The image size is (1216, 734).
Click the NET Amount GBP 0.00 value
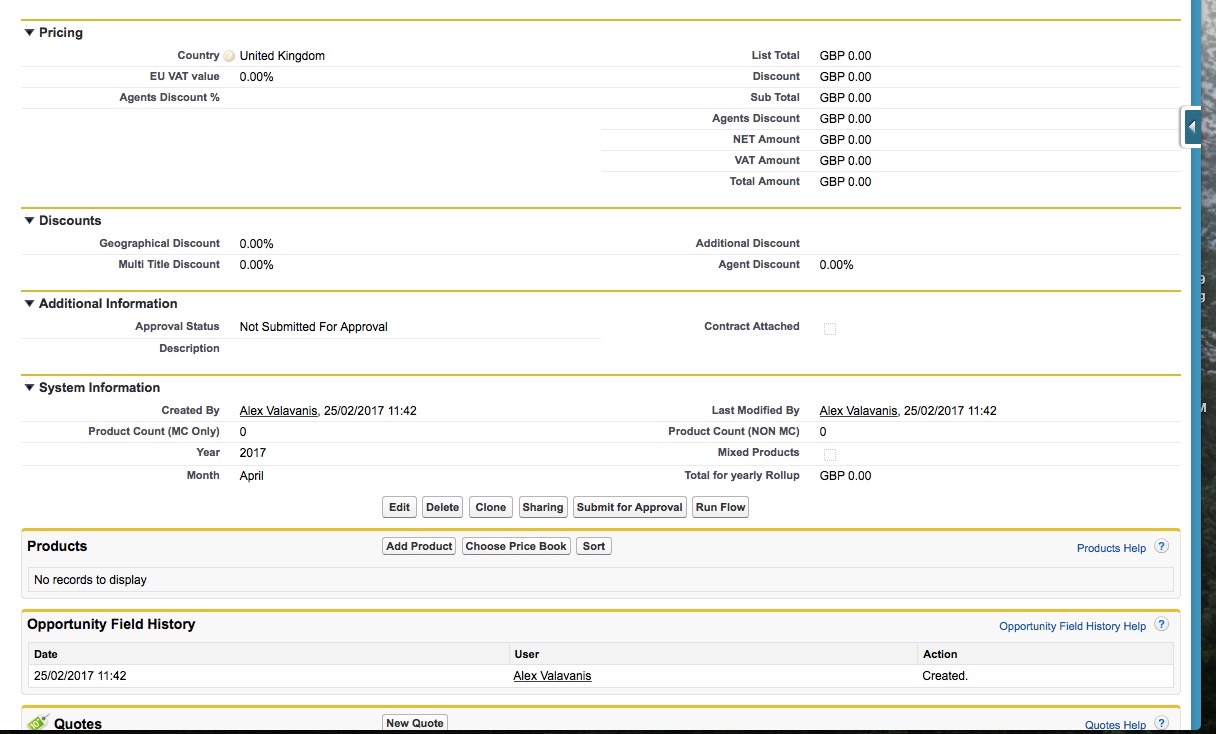(x=845, y=140)
